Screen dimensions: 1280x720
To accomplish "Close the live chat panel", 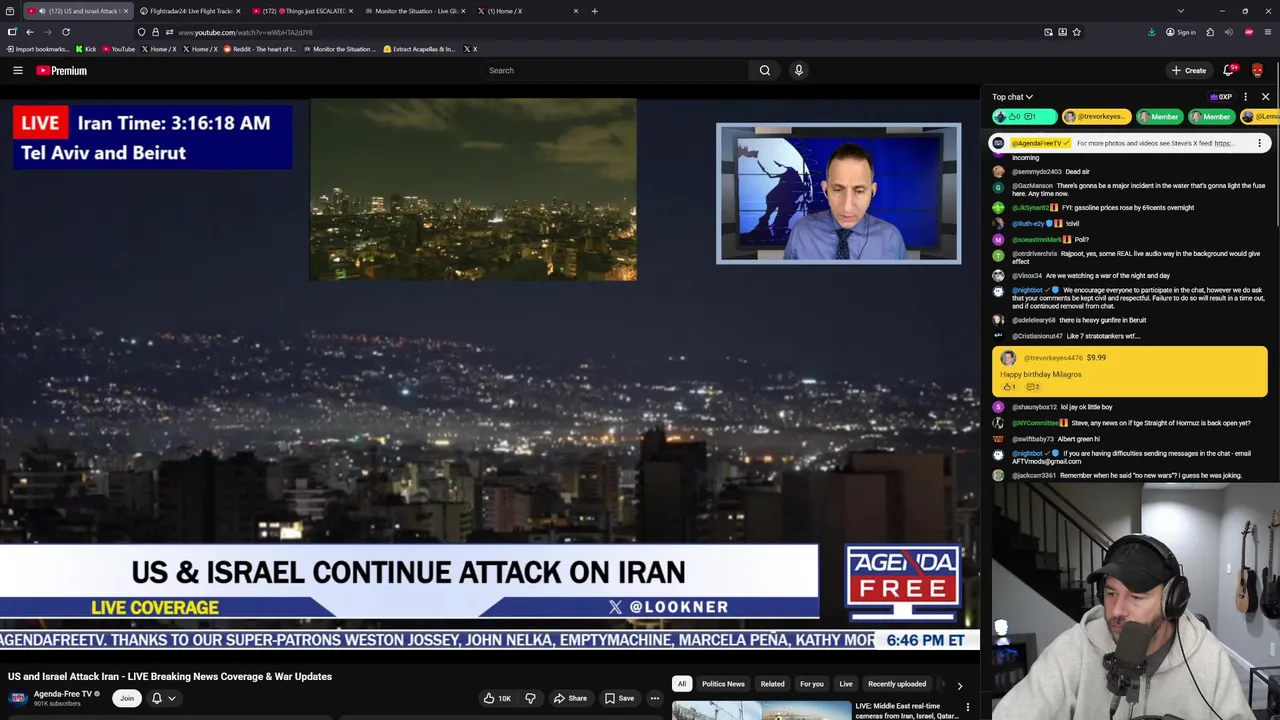I will (1265, 97).
